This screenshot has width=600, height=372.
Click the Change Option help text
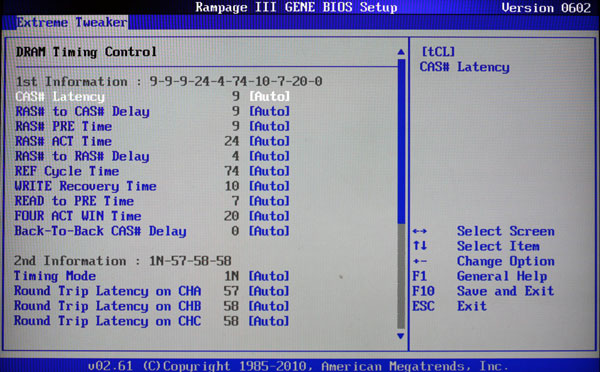tap(505, 261)
